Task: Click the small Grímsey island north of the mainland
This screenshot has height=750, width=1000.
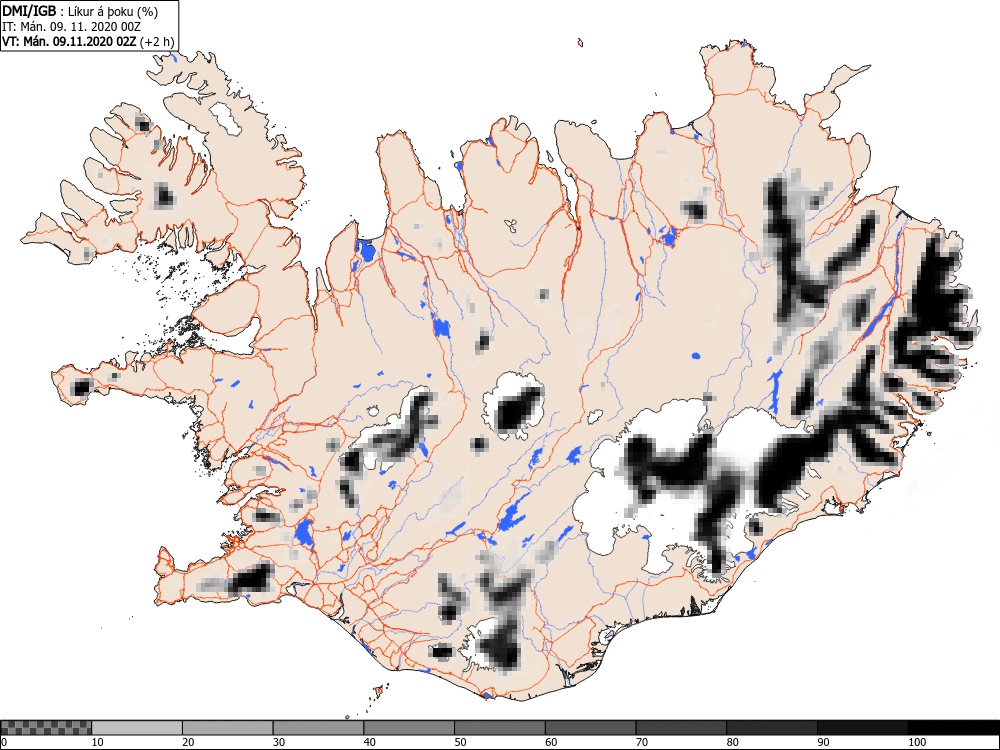Action: pyautogui.click(x=580, y=43)
